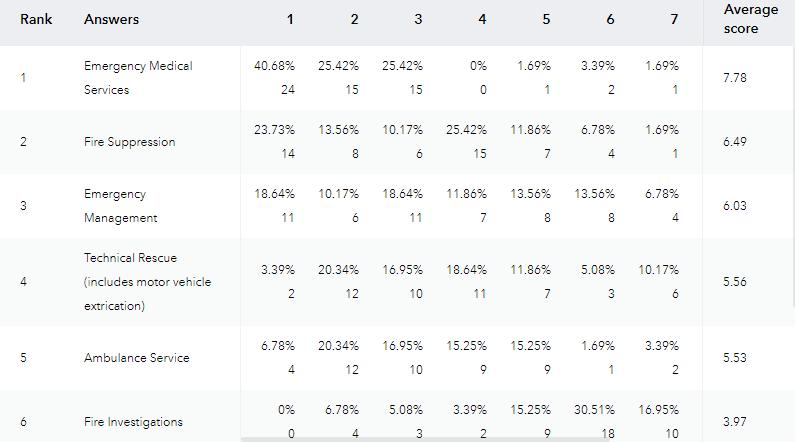
Task: Click the Answers column header
Action: pyautogui.click(x=111, y=20)
